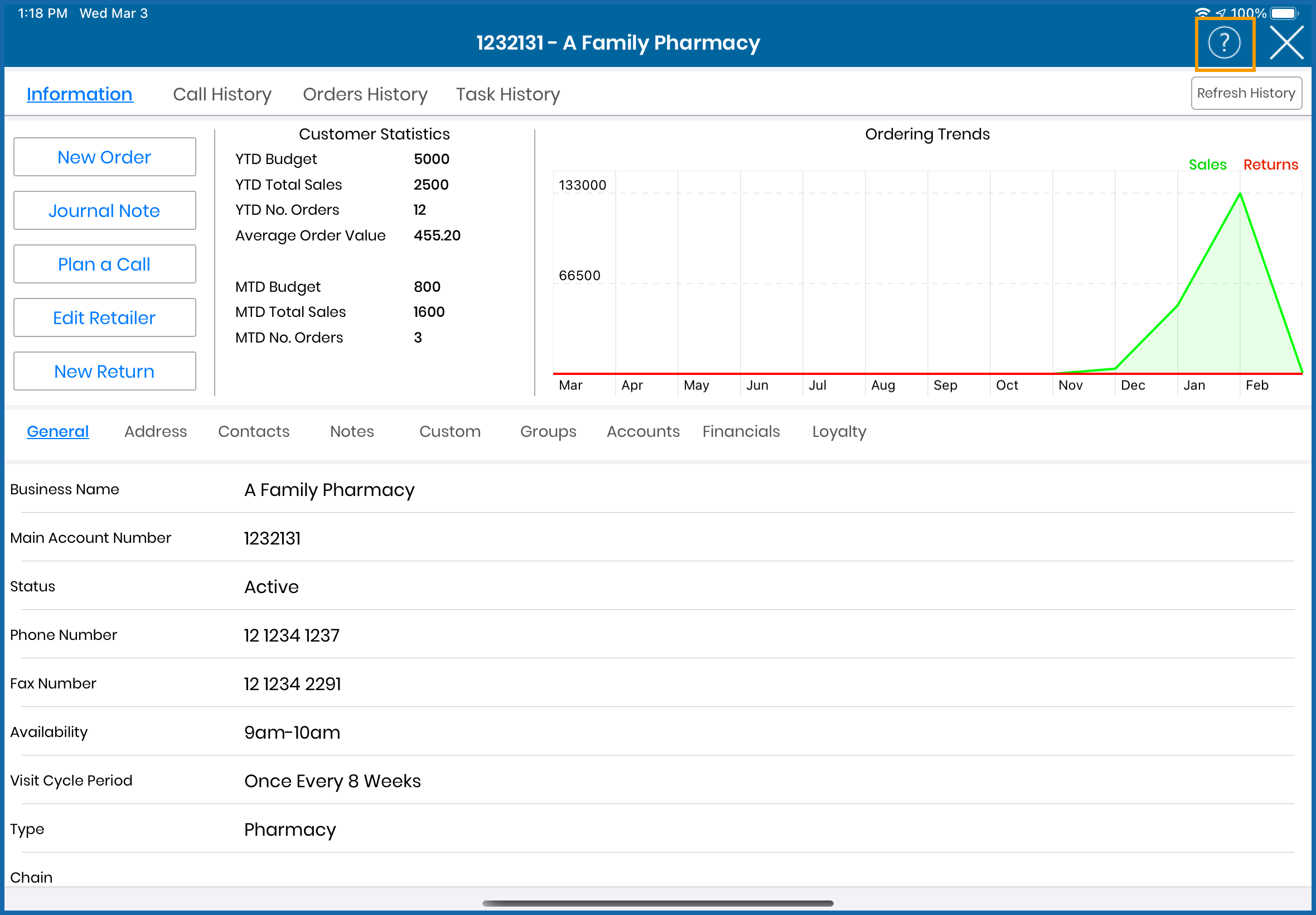This screenshot has height=915, width=1316.
Task: Open the Orders History tab
Action: [365, 94]
